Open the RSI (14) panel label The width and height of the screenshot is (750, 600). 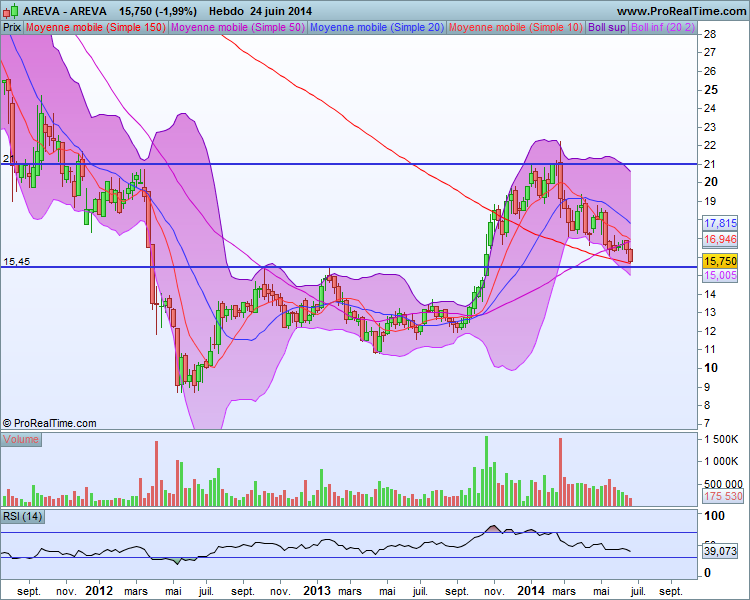22,517
